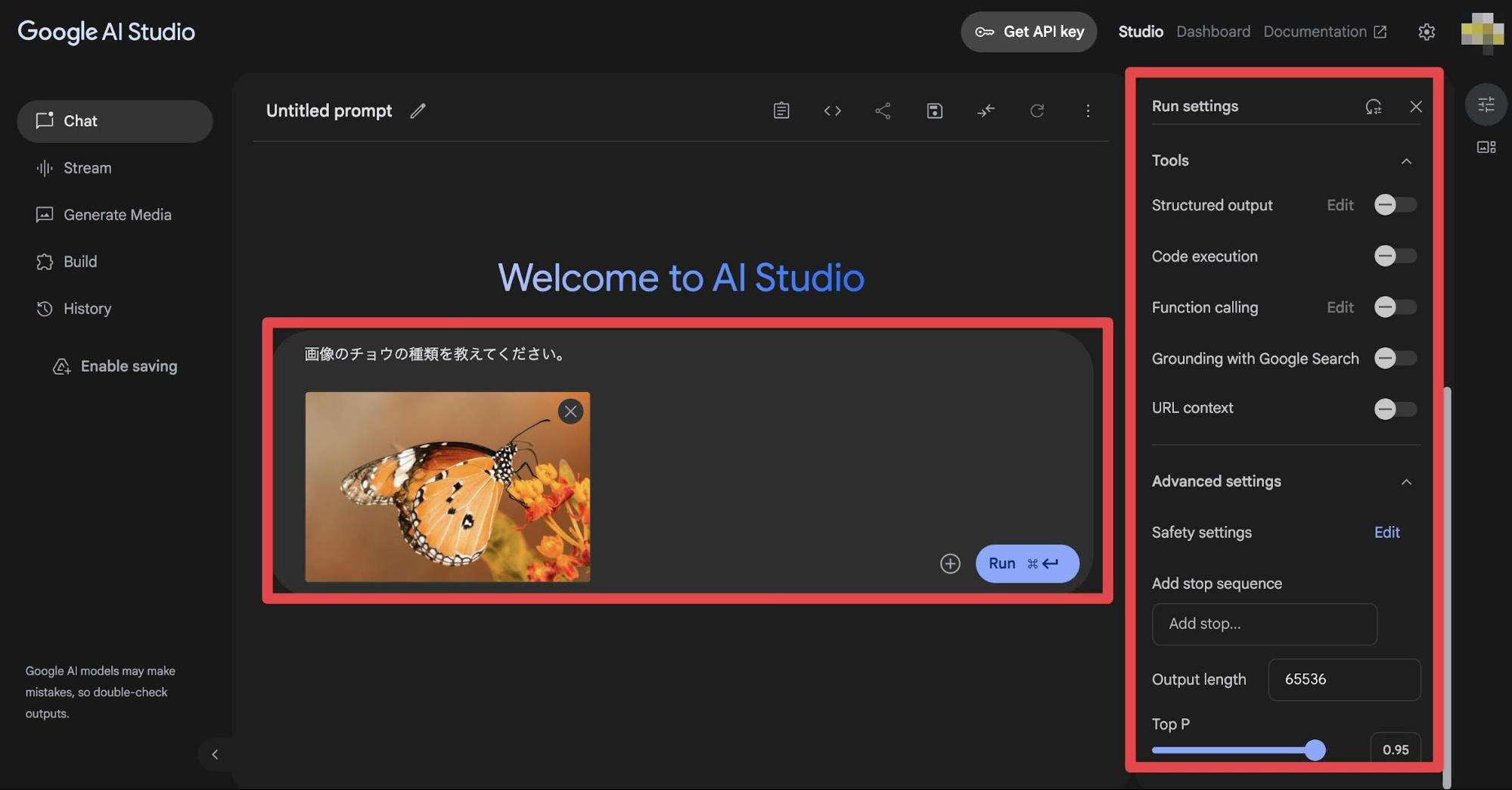
Task: Open the prompt gallery icon below sliders icon
Action: [1486, 147]
